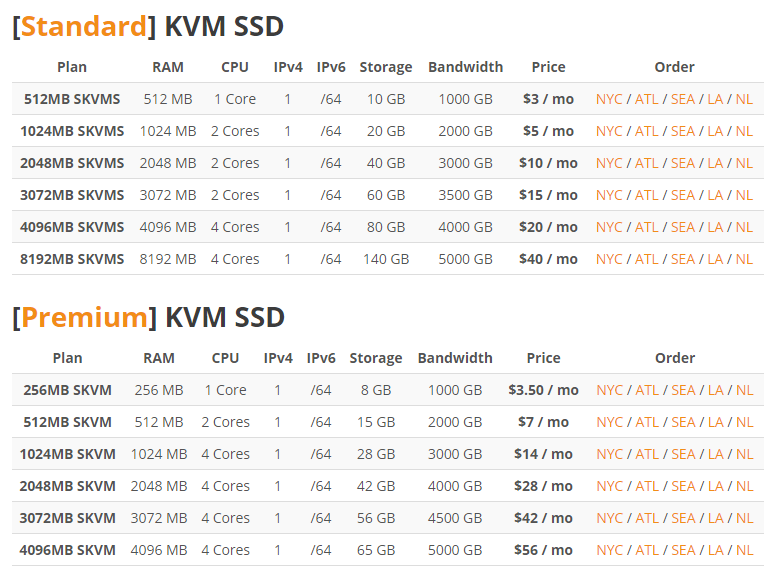Screen dimensions: 769x571
Task: Order 4096MB SKVM premium plan in NYC
Action: click(x=609, y=550)
